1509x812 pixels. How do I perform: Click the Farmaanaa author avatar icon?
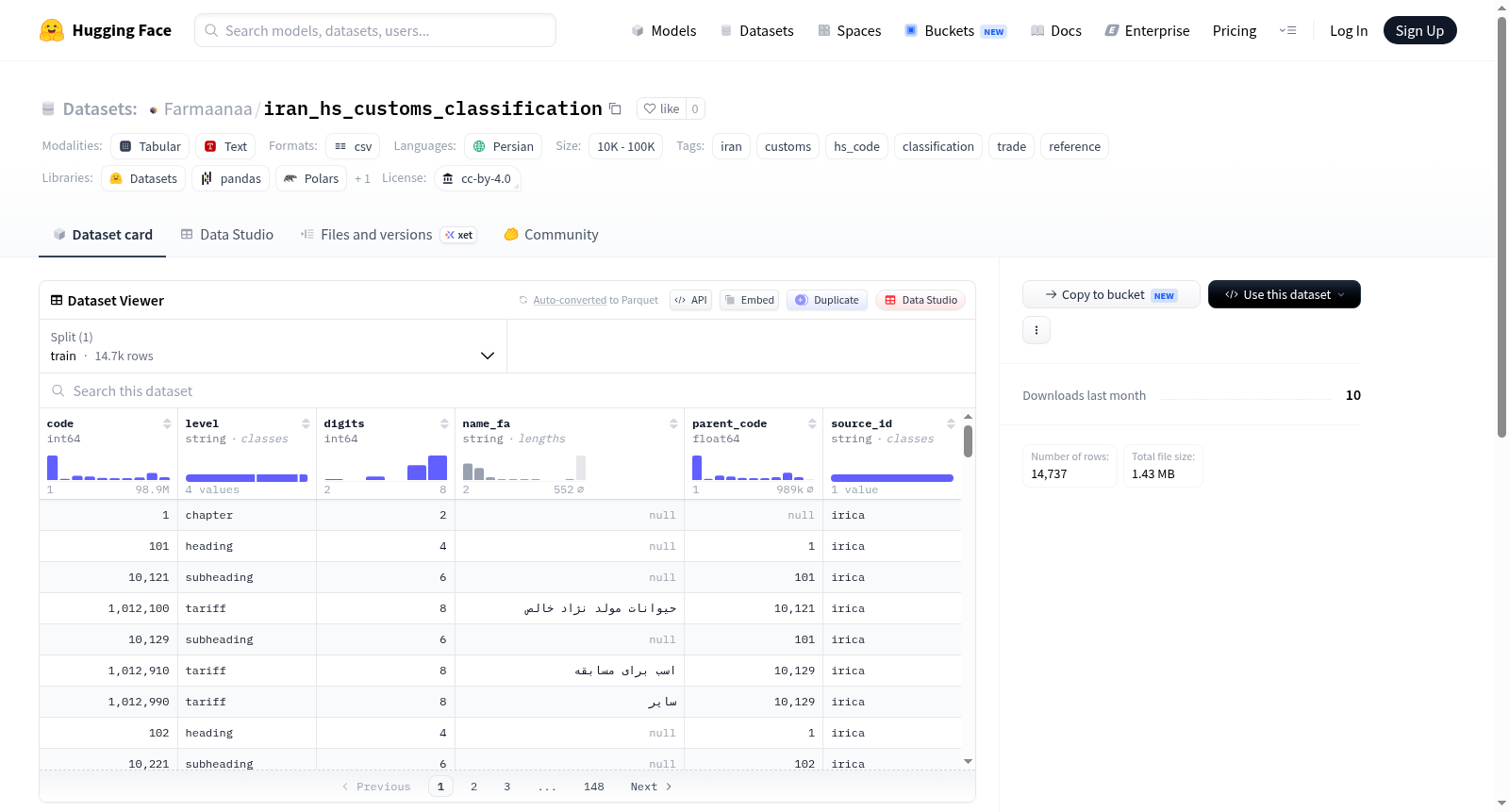click(x=154, y=109)
